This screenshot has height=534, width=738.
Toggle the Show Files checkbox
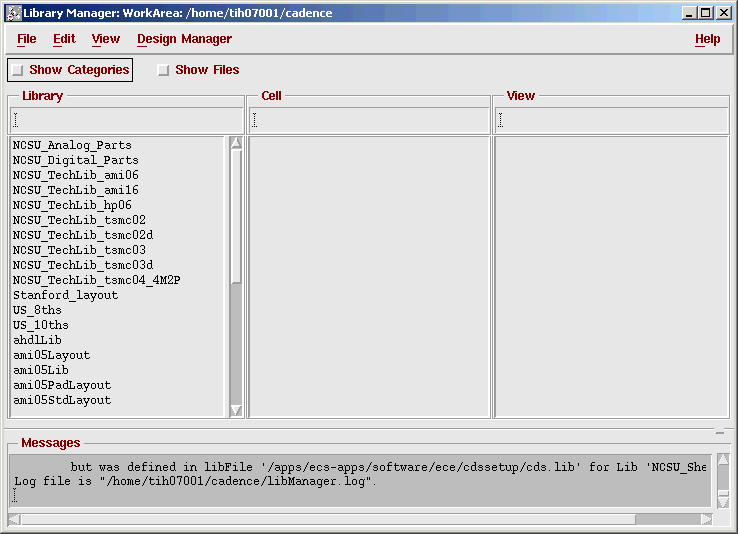click(x=163, y=70)
